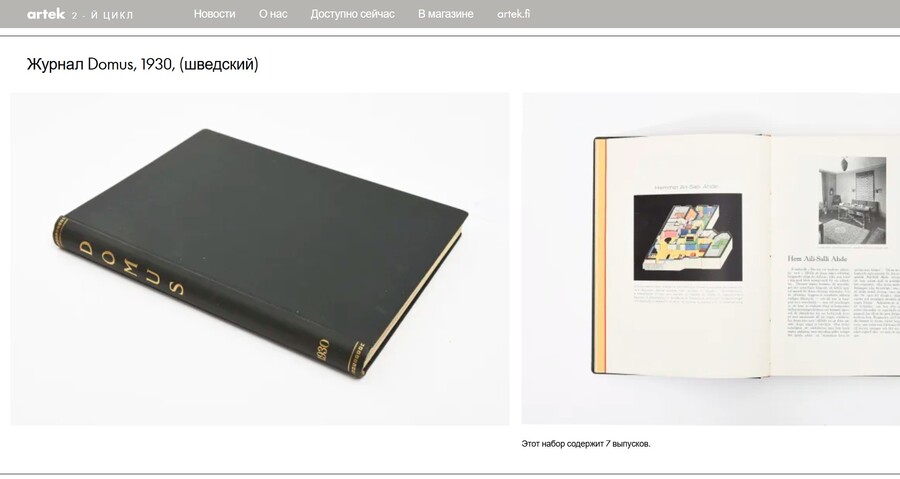Open the photo of the open magazine spread

(711, 259)
